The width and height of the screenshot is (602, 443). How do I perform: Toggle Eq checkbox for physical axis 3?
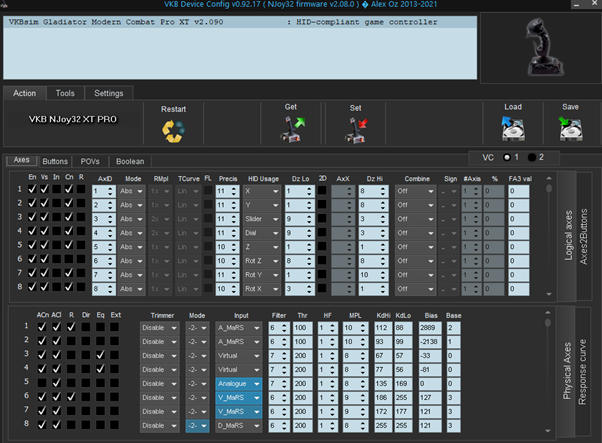pos(101,354)
